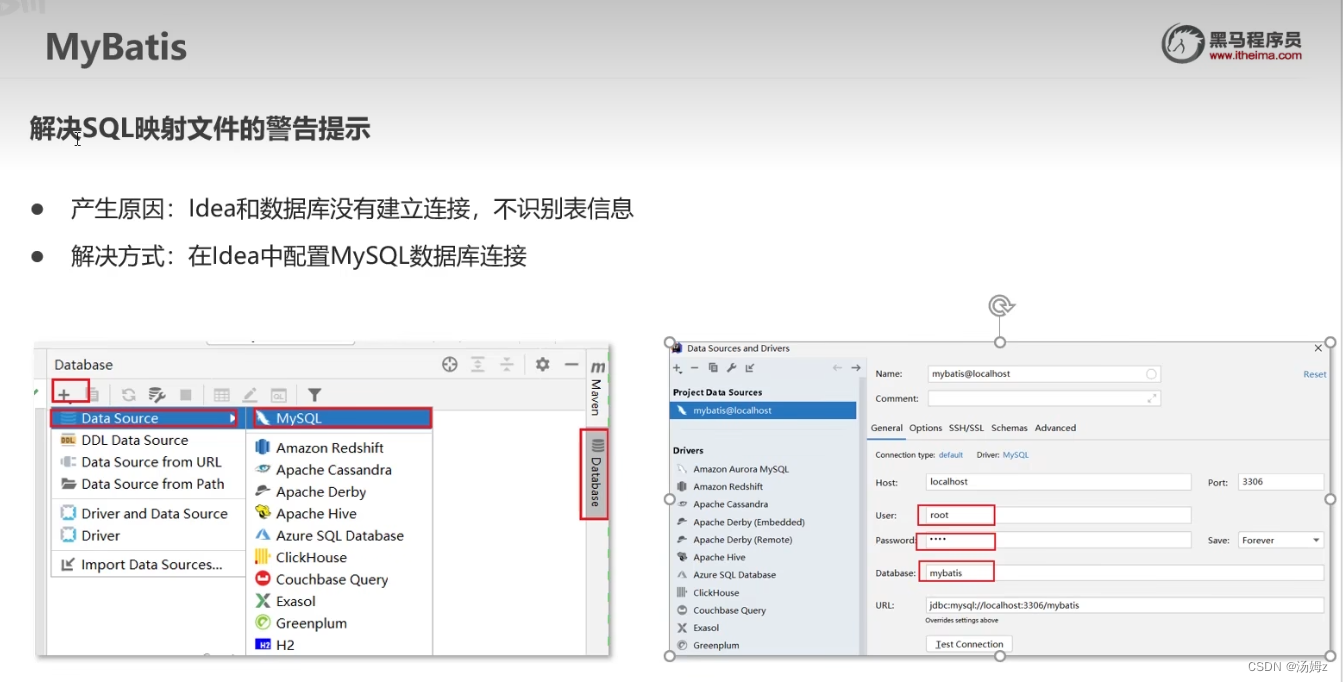This screenshot has height=682, width=1343.
Task: Click the Name field with mybatis@localhost
Action: [x=1044, y=374]
